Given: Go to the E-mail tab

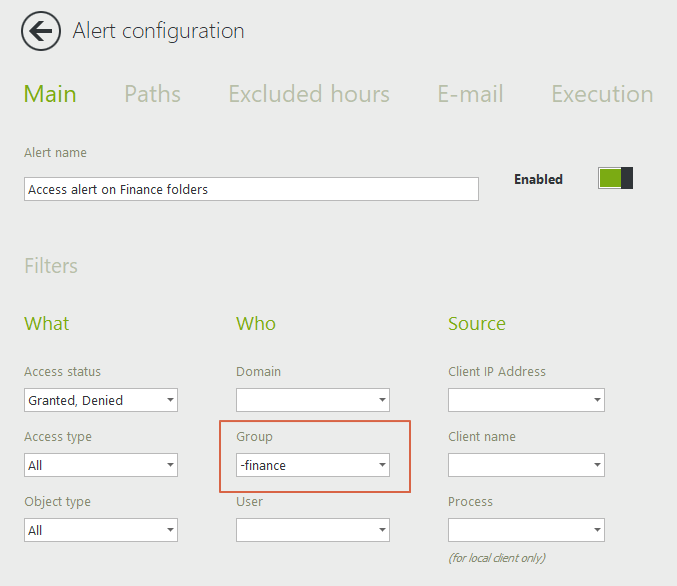Looking at the screenshot, I should pos(470,94).
